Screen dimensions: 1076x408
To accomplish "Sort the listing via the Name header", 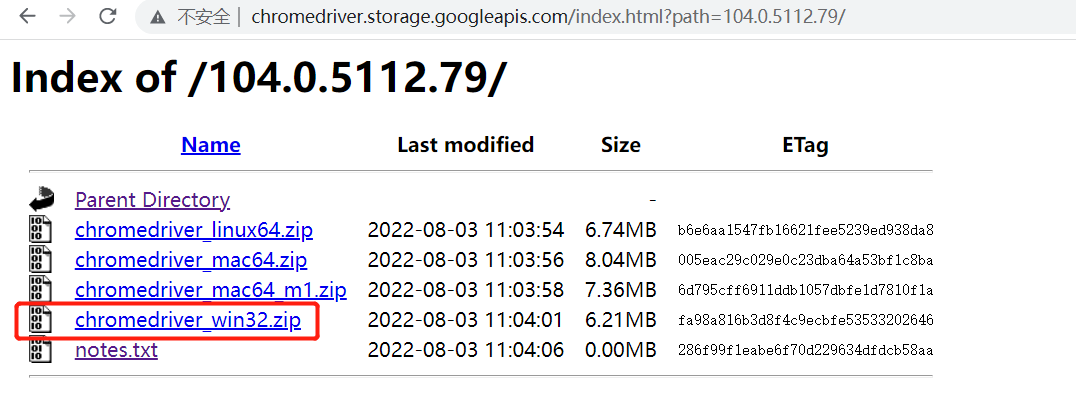I will (210, 145).
